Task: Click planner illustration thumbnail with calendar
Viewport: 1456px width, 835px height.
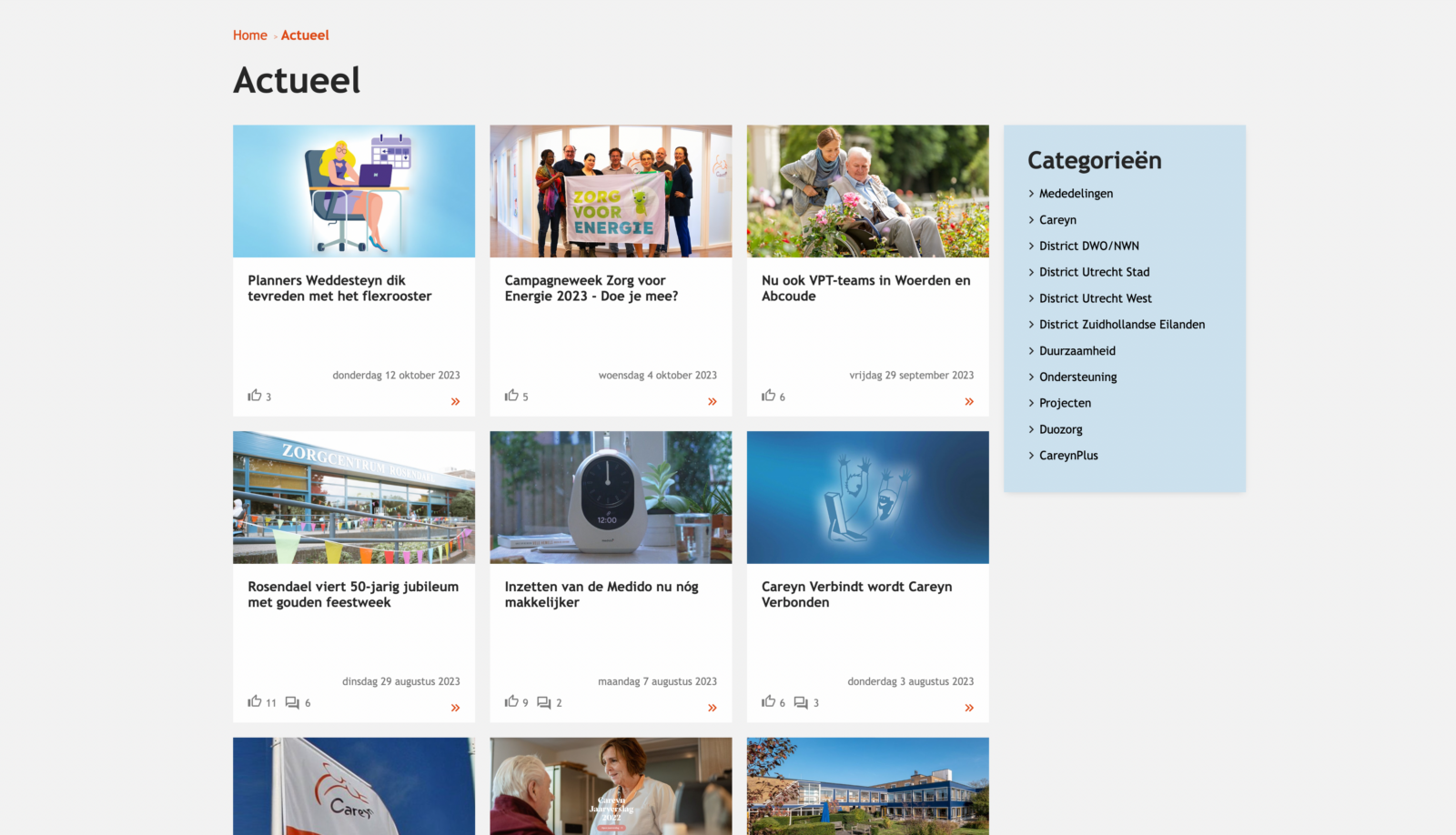Action: [x=354, y=191]
